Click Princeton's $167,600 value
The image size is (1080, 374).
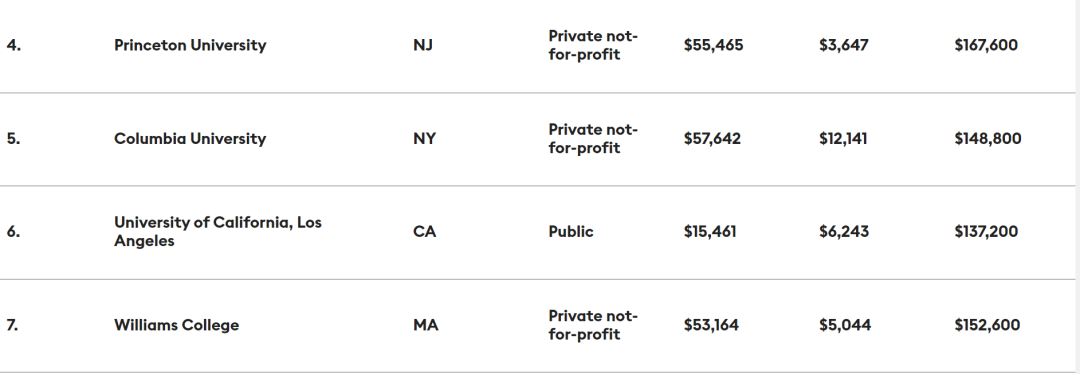986,45
